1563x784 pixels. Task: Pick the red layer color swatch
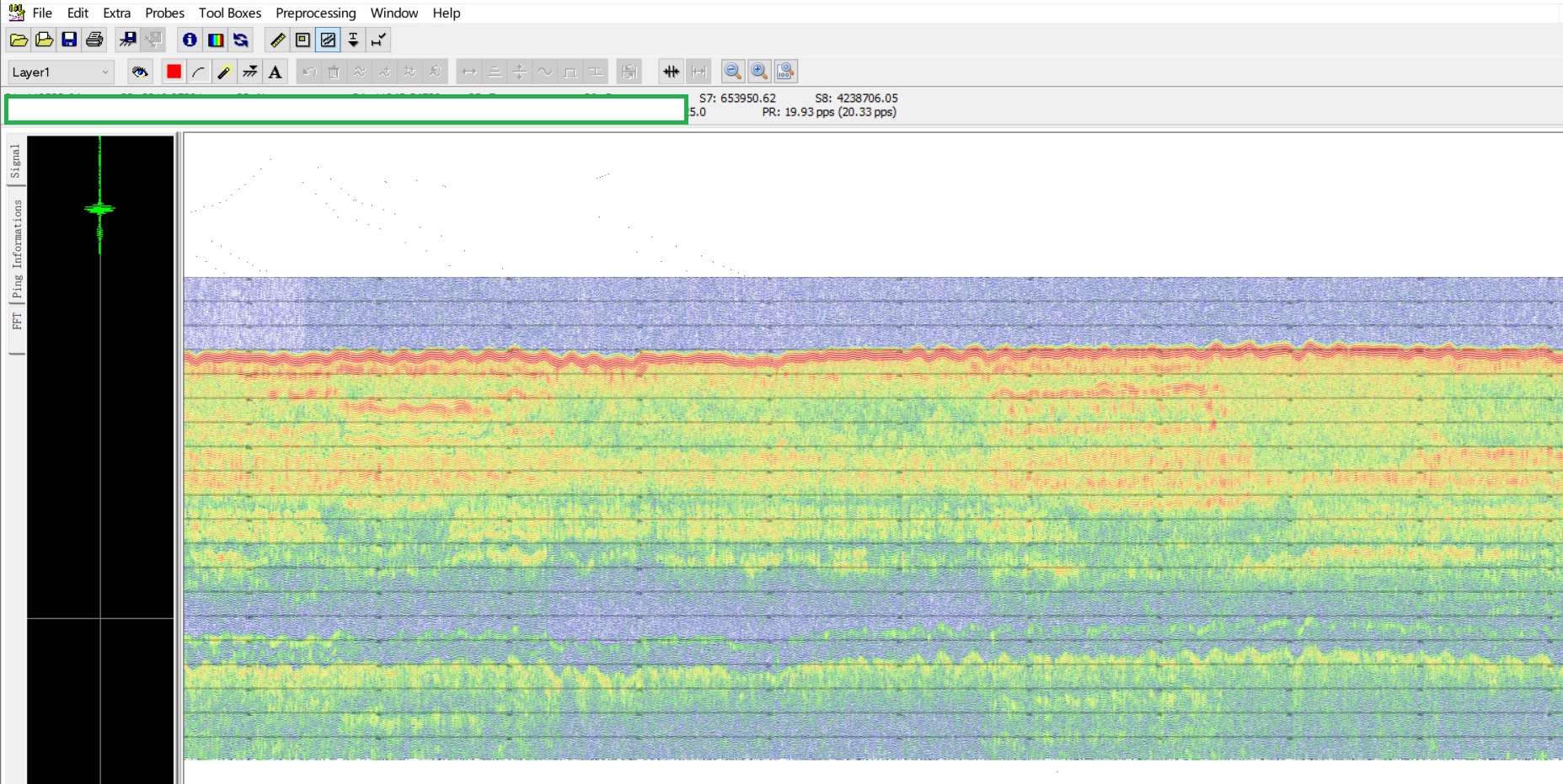coord(174,72)
